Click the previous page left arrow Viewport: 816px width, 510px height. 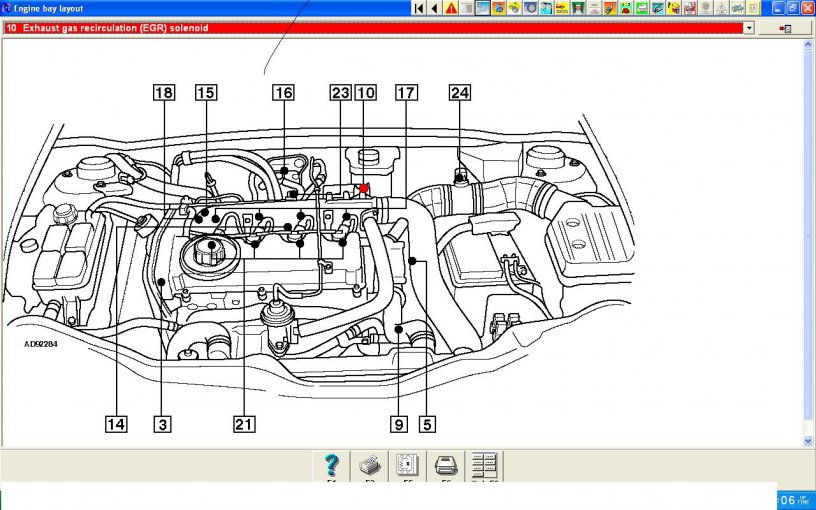click(x=434, y=8)
